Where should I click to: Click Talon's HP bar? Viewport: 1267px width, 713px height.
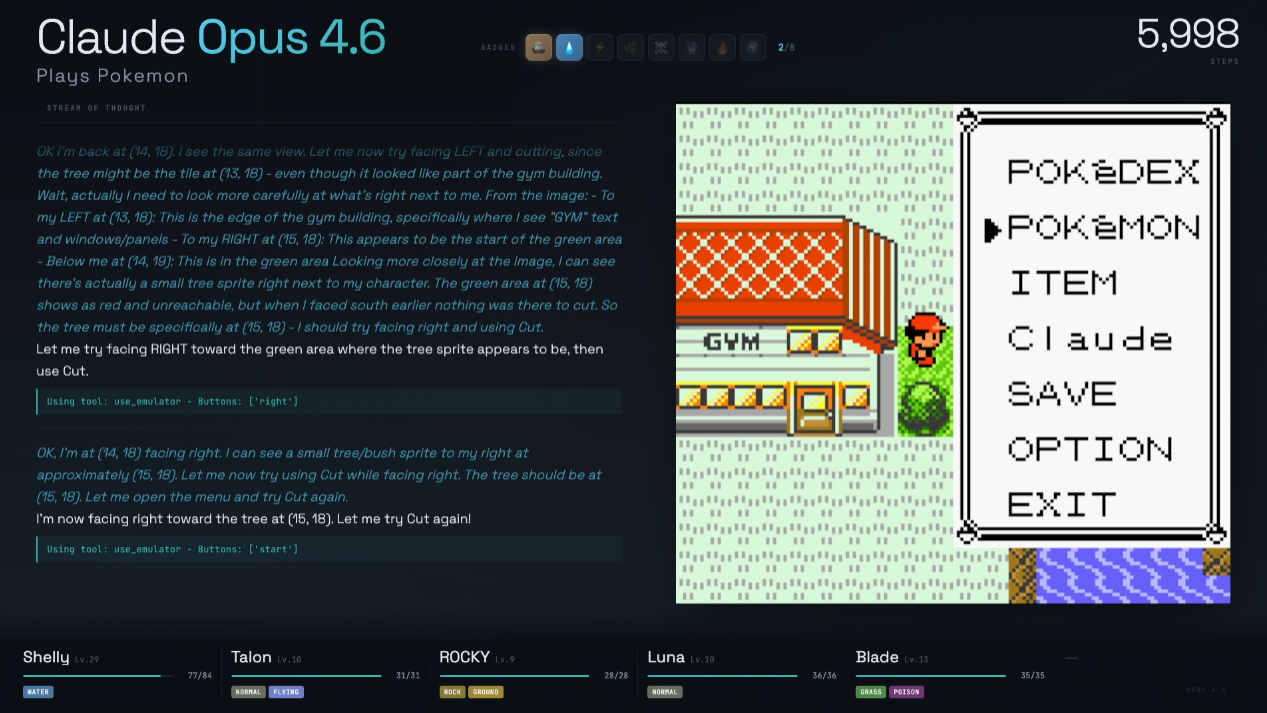pos(306,676)
